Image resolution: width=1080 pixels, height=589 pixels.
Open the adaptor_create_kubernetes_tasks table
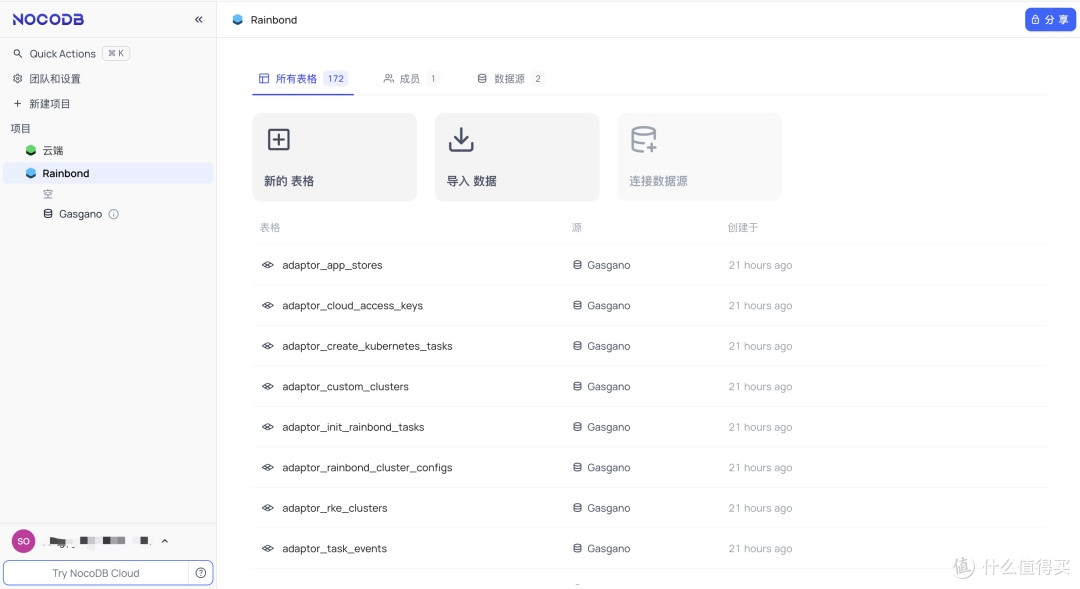[367, 346]
